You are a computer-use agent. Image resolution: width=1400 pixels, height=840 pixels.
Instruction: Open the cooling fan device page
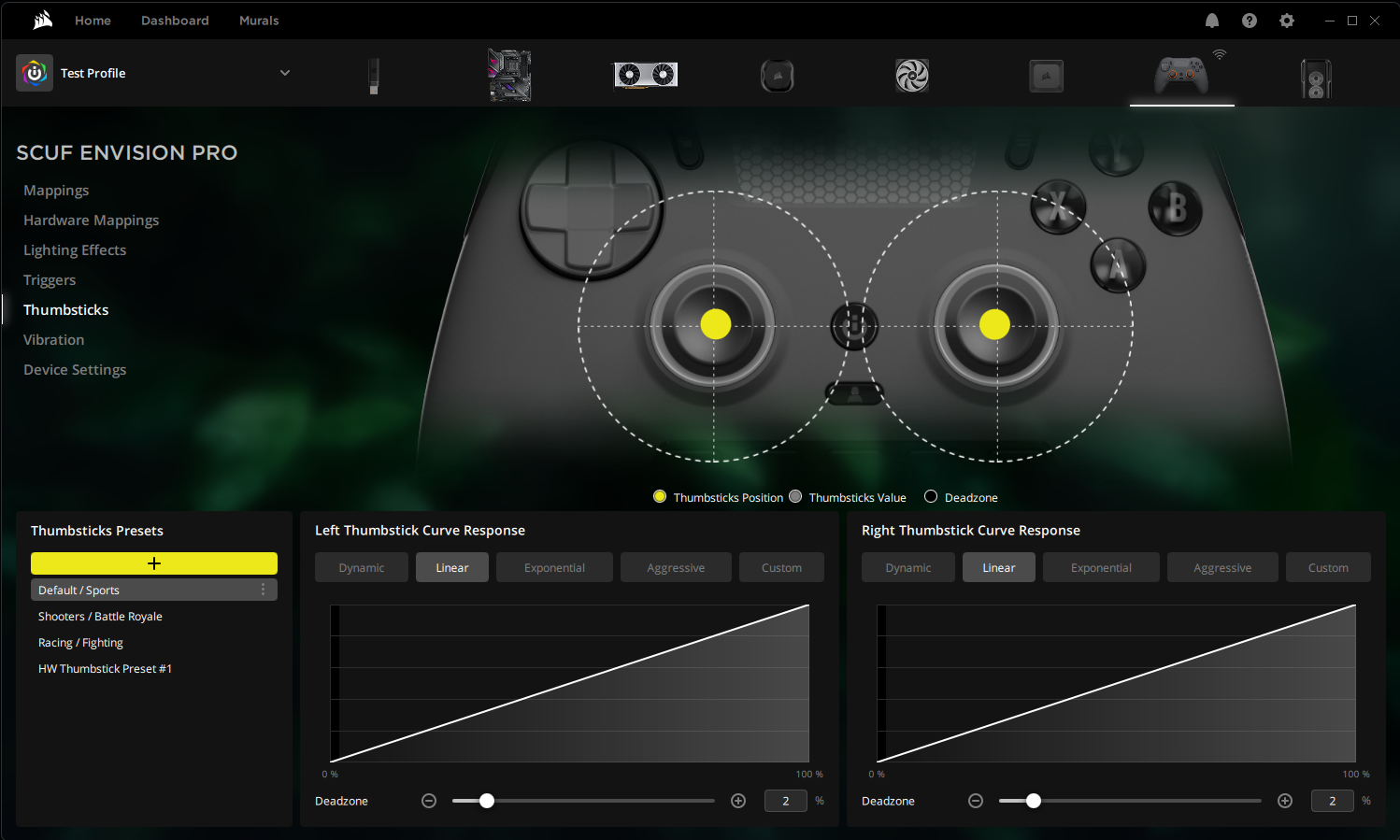coord(911,75)
